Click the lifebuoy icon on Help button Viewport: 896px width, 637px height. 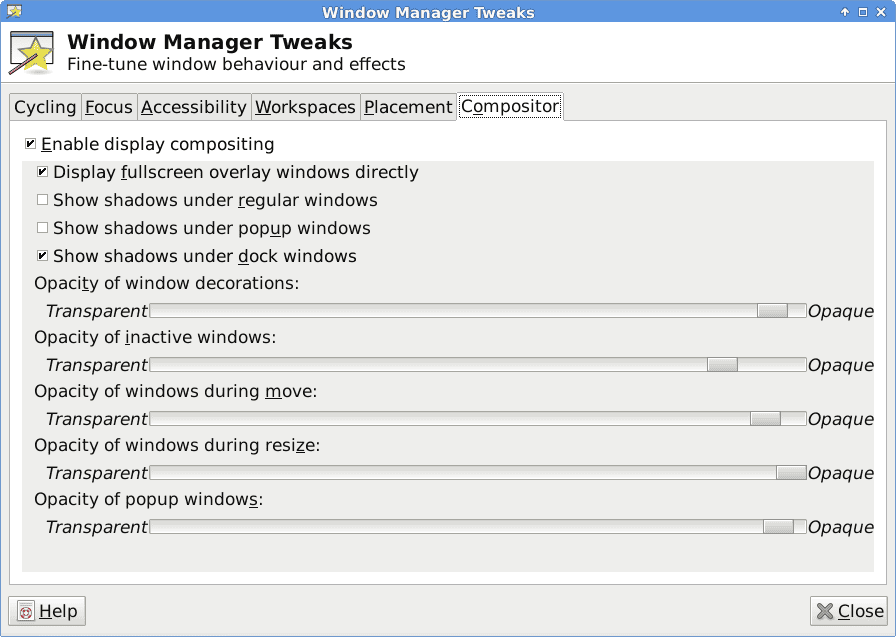pos(26,611)
